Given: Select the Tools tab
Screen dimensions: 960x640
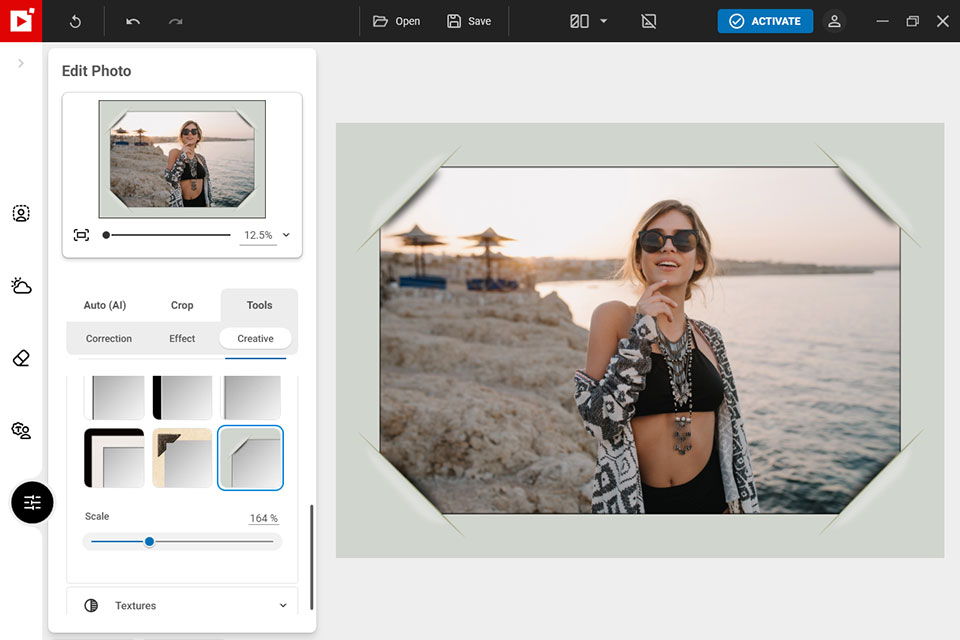Looking at the screenshot, I should tap(259, 305).
